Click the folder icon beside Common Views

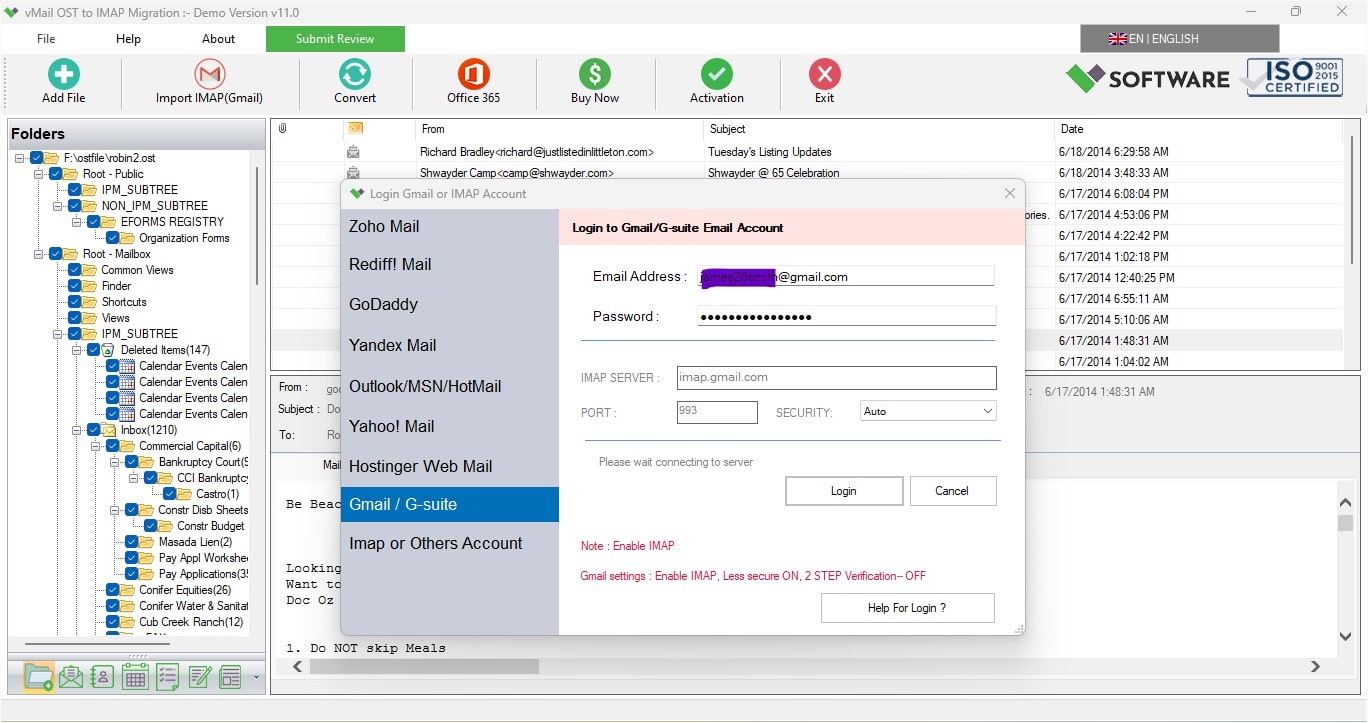click(x=89, y=270)
